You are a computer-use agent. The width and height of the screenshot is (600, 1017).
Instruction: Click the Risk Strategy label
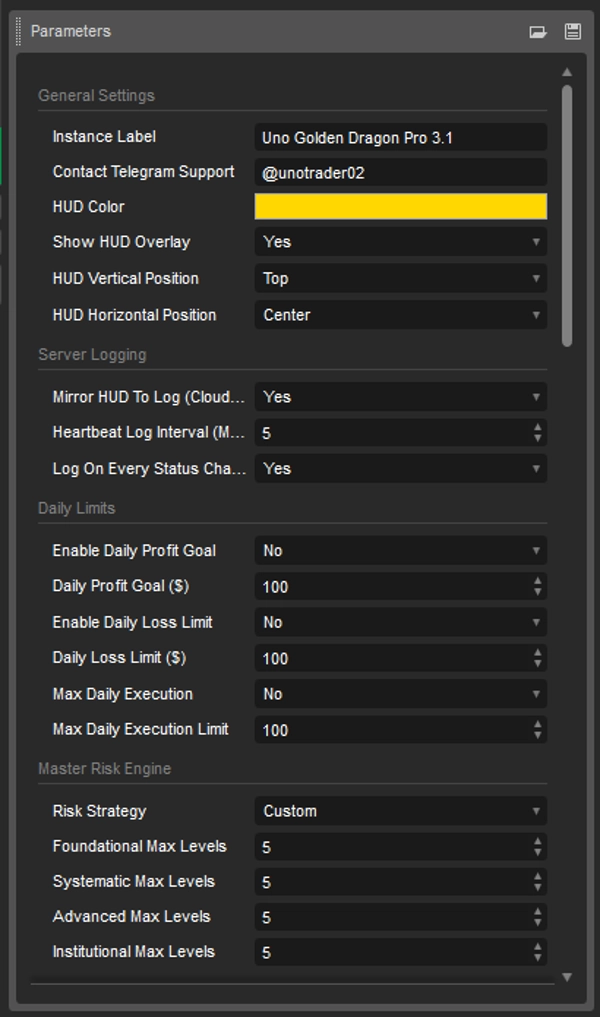click(x=99, y=811)
